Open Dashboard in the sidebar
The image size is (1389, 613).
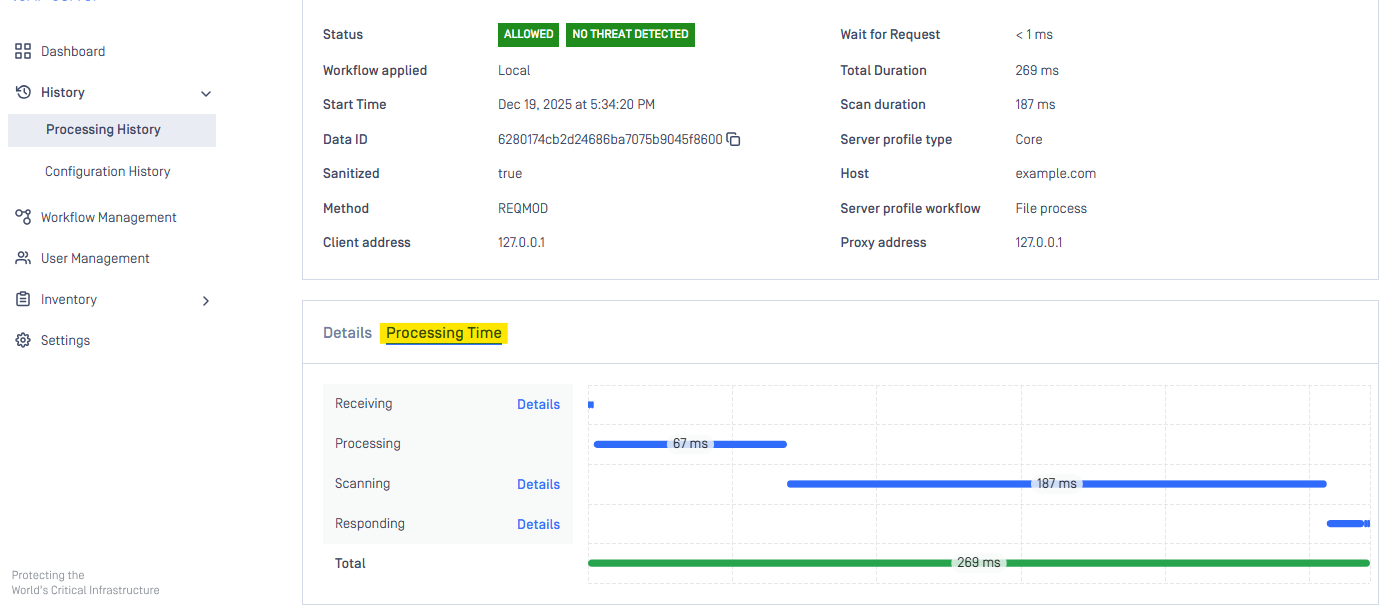pyautogui.click(x=73, y=51)
